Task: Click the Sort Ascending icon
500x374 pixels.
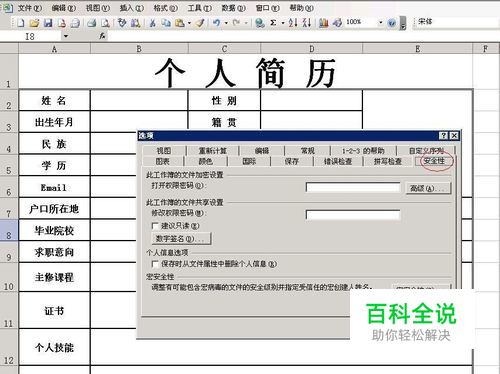Action: tap(293, 23)
